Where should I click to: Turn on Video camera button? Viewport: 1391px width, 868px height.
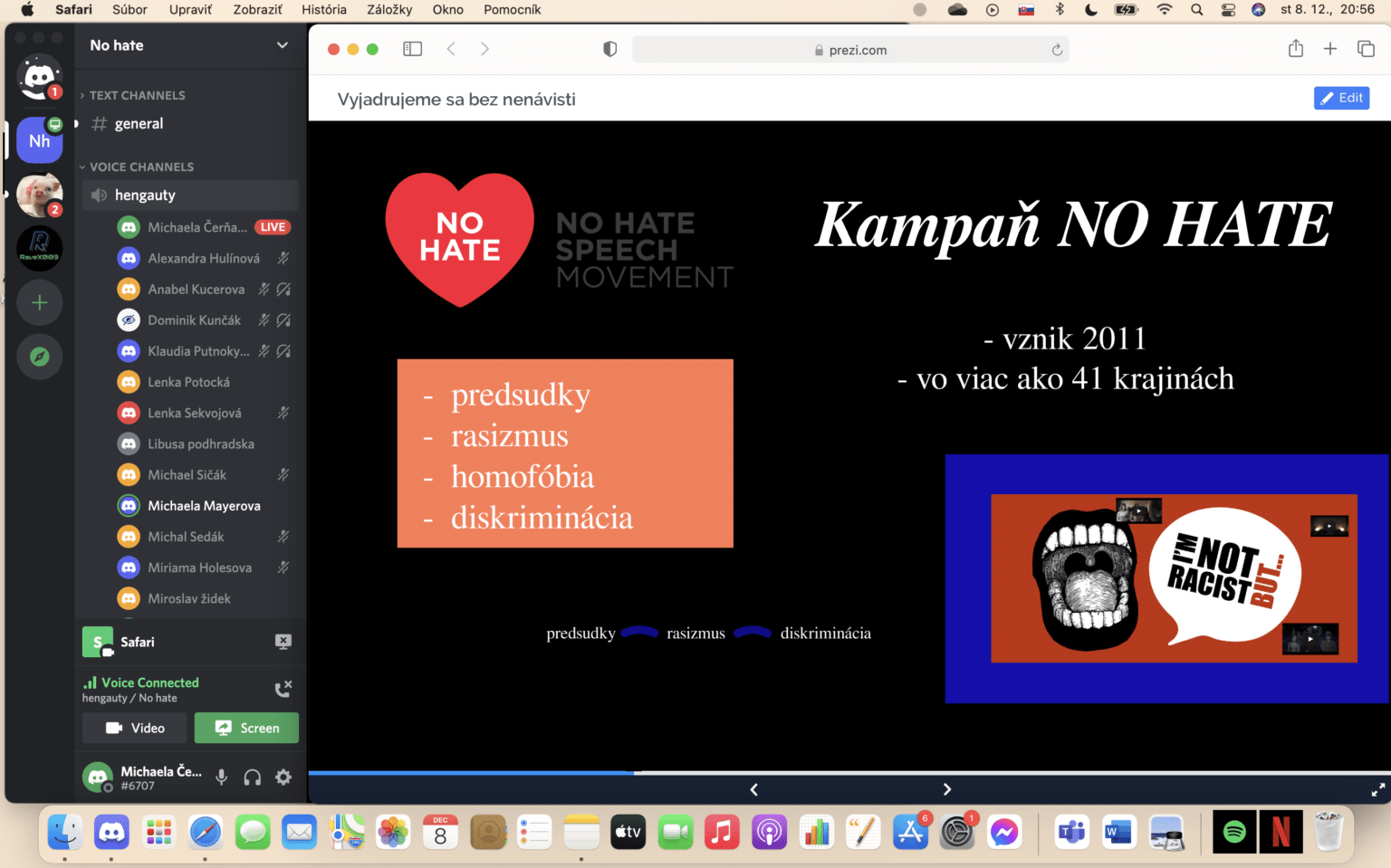135,728
